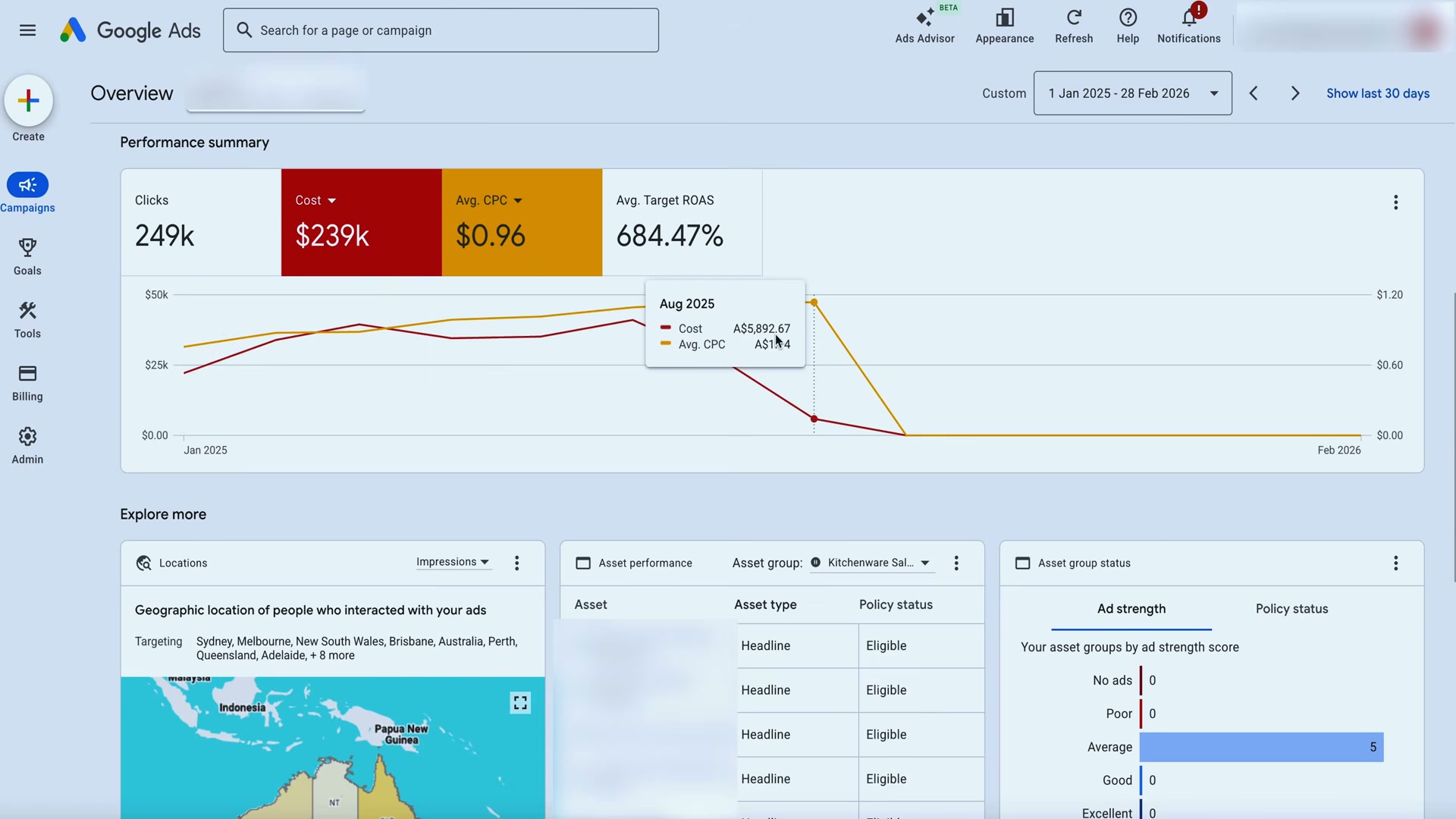Open Asset performance card more options
This screenshot has height=819, width=1456.
(956, 563)
